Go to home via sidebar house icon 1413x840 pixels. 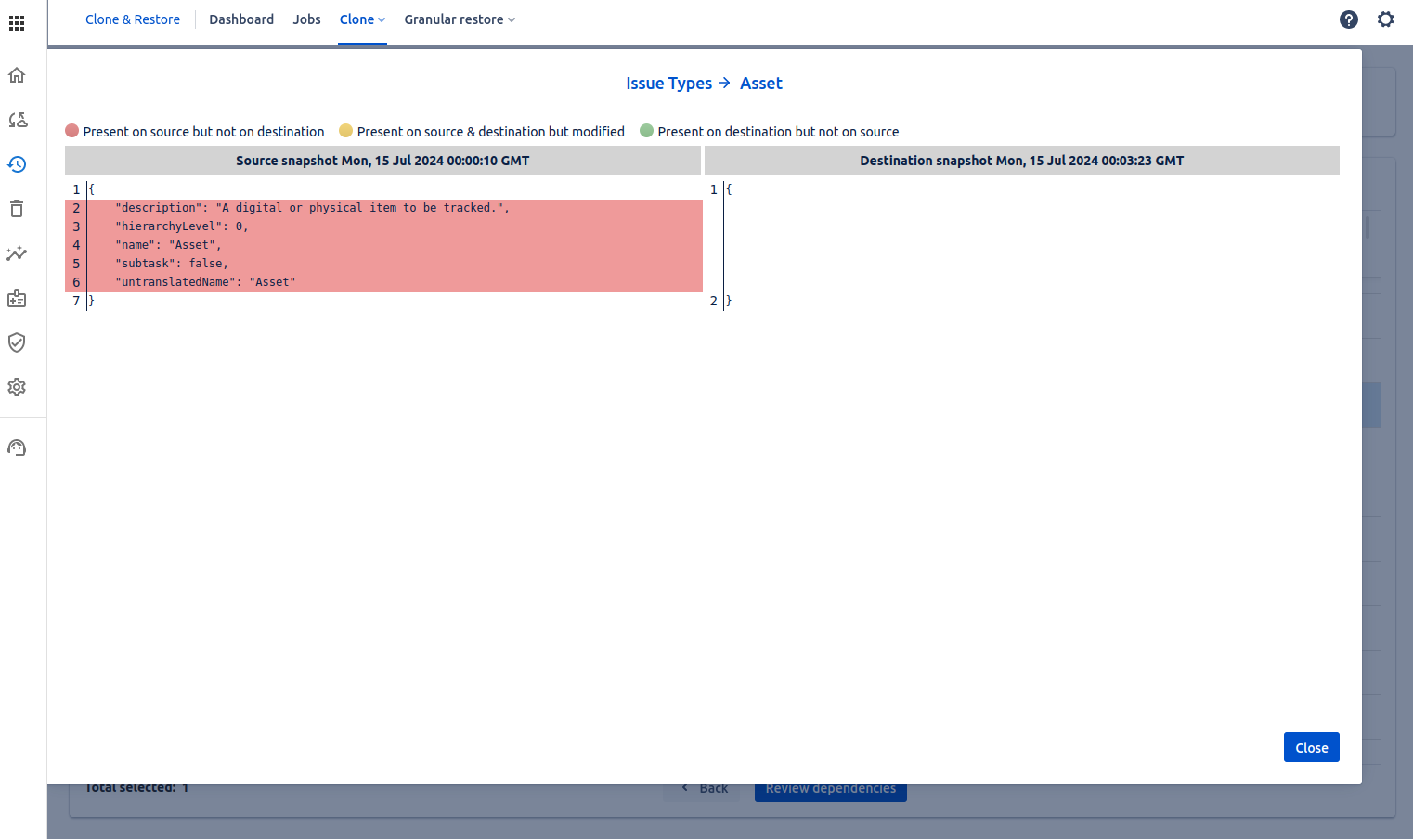(x=17, y=75)
